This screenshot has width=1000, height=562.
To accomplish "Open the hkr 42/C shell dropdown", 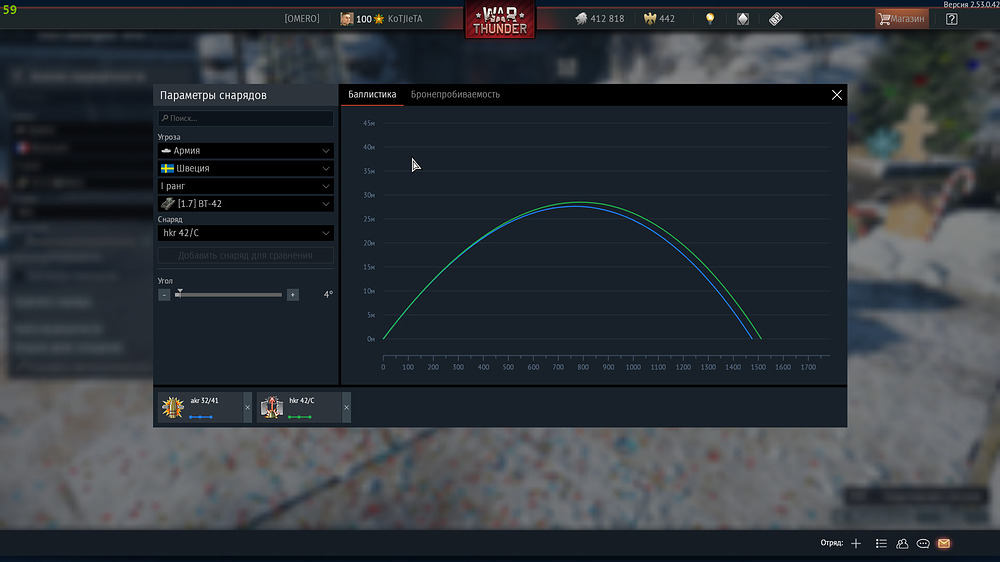I will (245, 233).
